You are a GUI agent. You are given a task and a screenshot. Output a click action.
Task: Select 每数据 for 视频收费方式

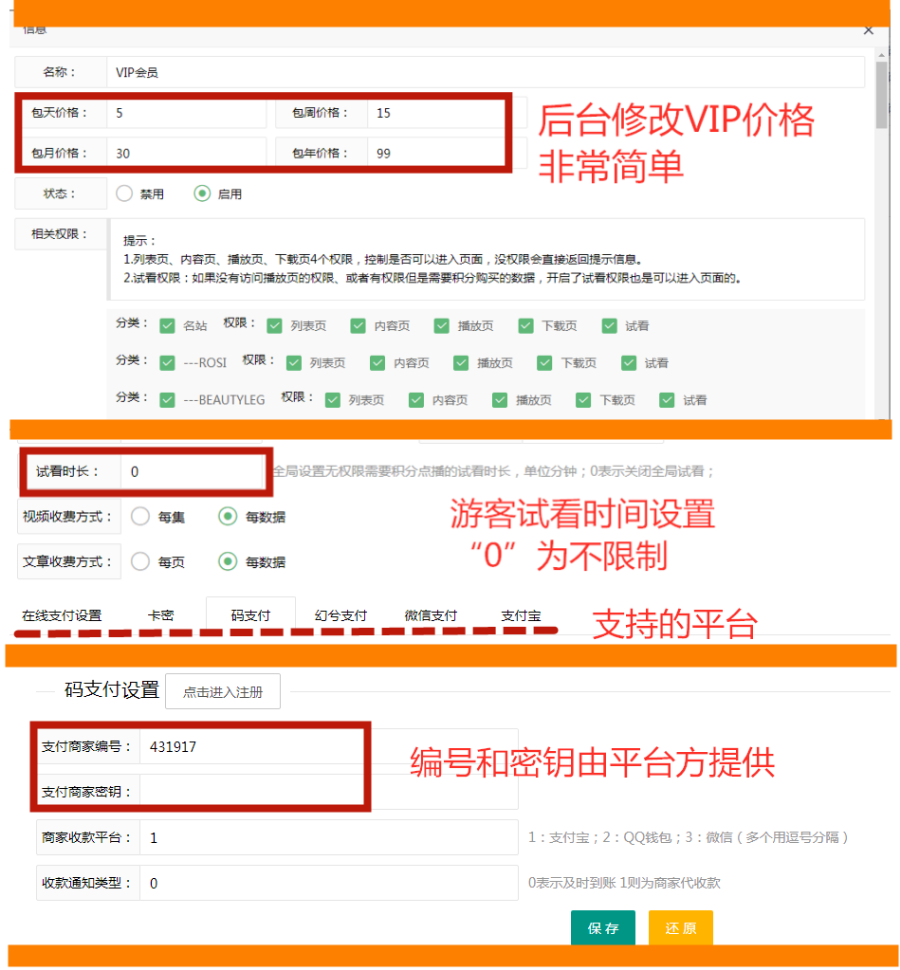point(228,517)
